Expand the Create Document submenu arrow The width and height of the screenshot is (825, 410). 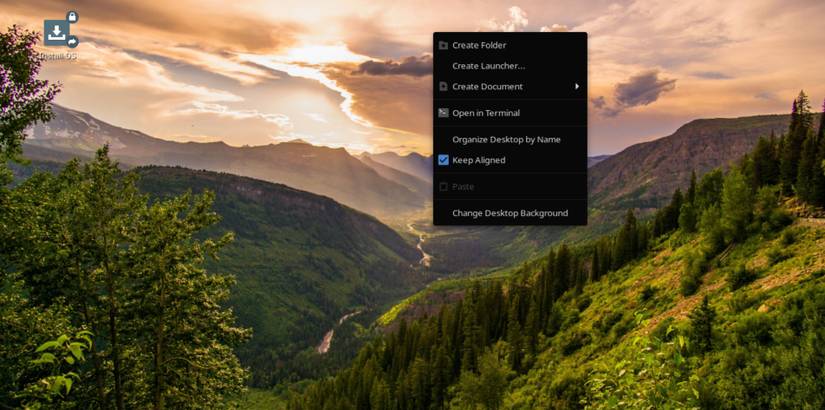click(577, 86)
